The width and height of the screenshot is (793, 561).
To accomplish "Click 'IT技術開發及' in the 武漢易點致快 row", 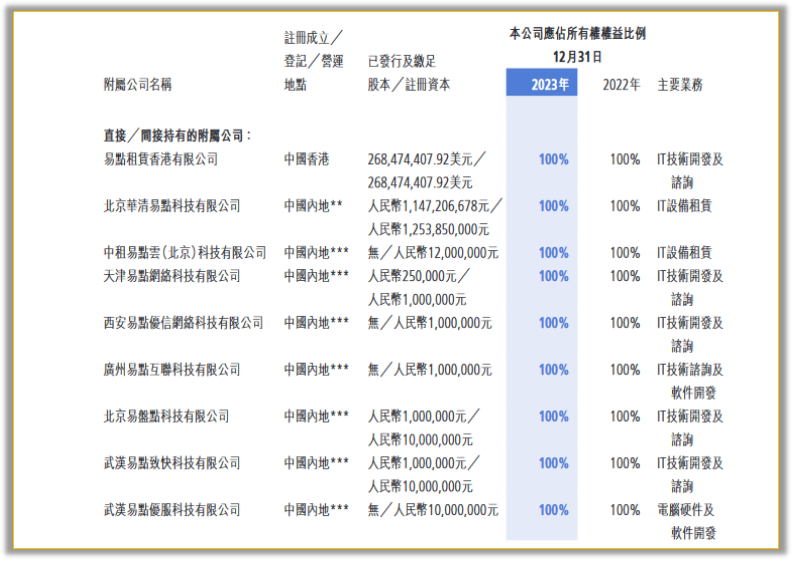I will coord(690,462).
